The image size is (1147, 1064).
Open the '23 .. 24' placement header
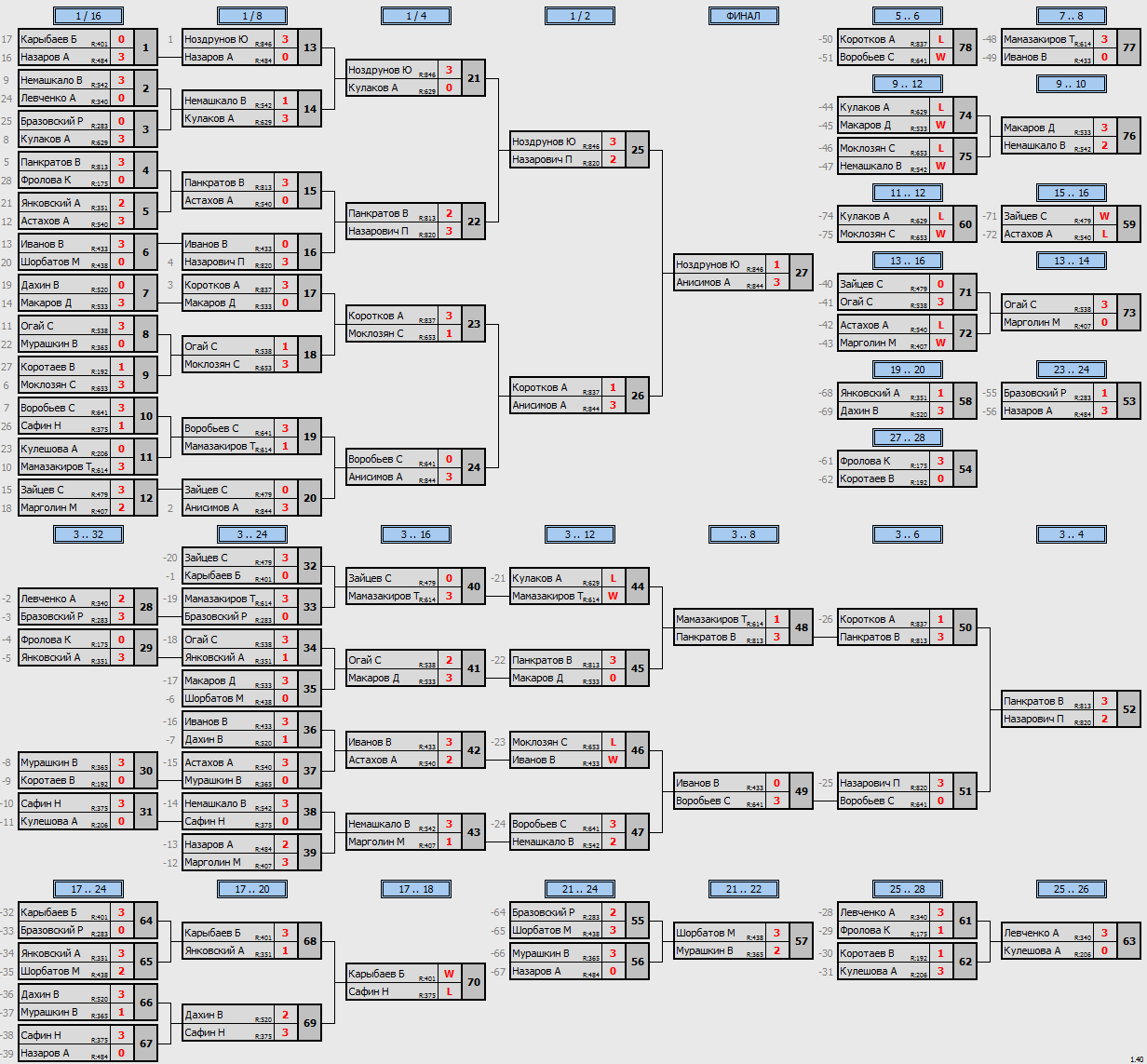1072,370
